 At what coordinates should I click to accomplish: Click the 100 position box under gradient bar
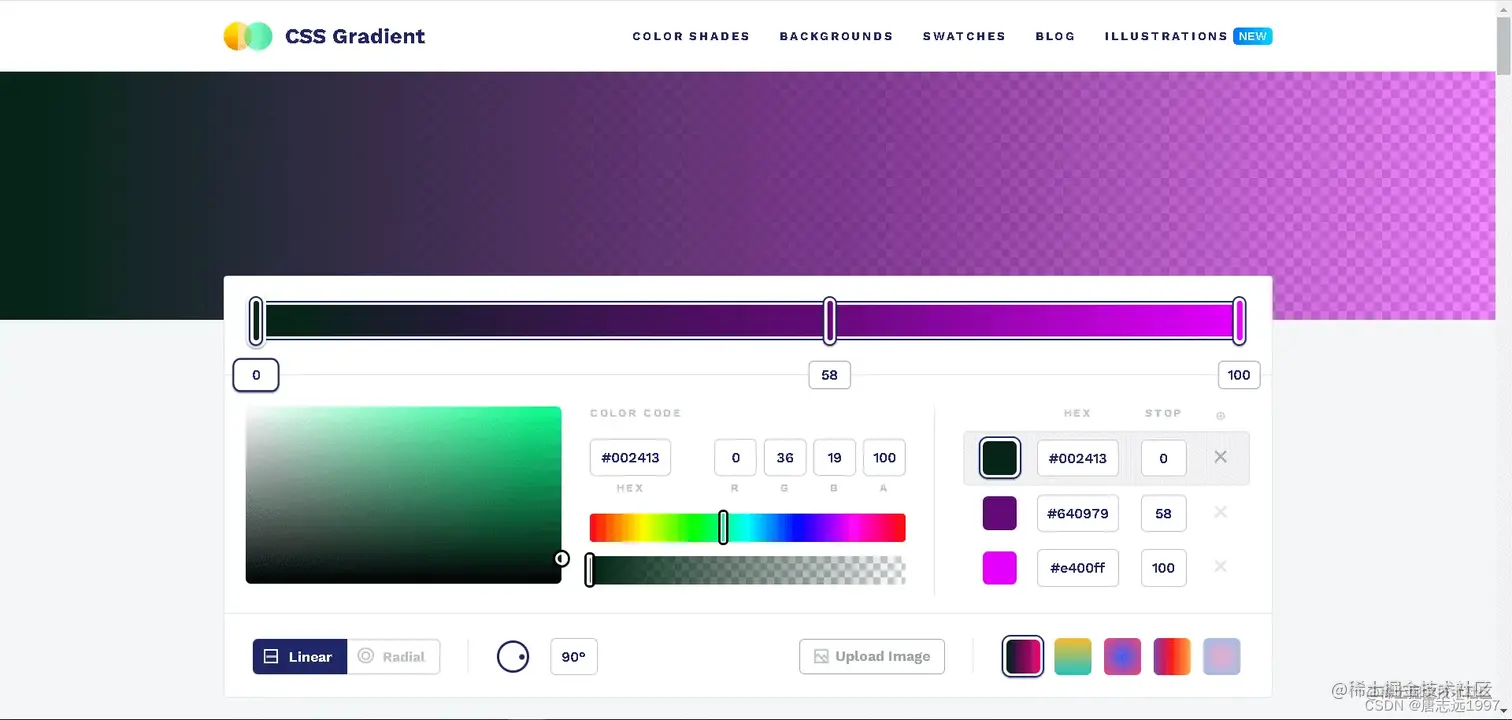coord(1239,375)
